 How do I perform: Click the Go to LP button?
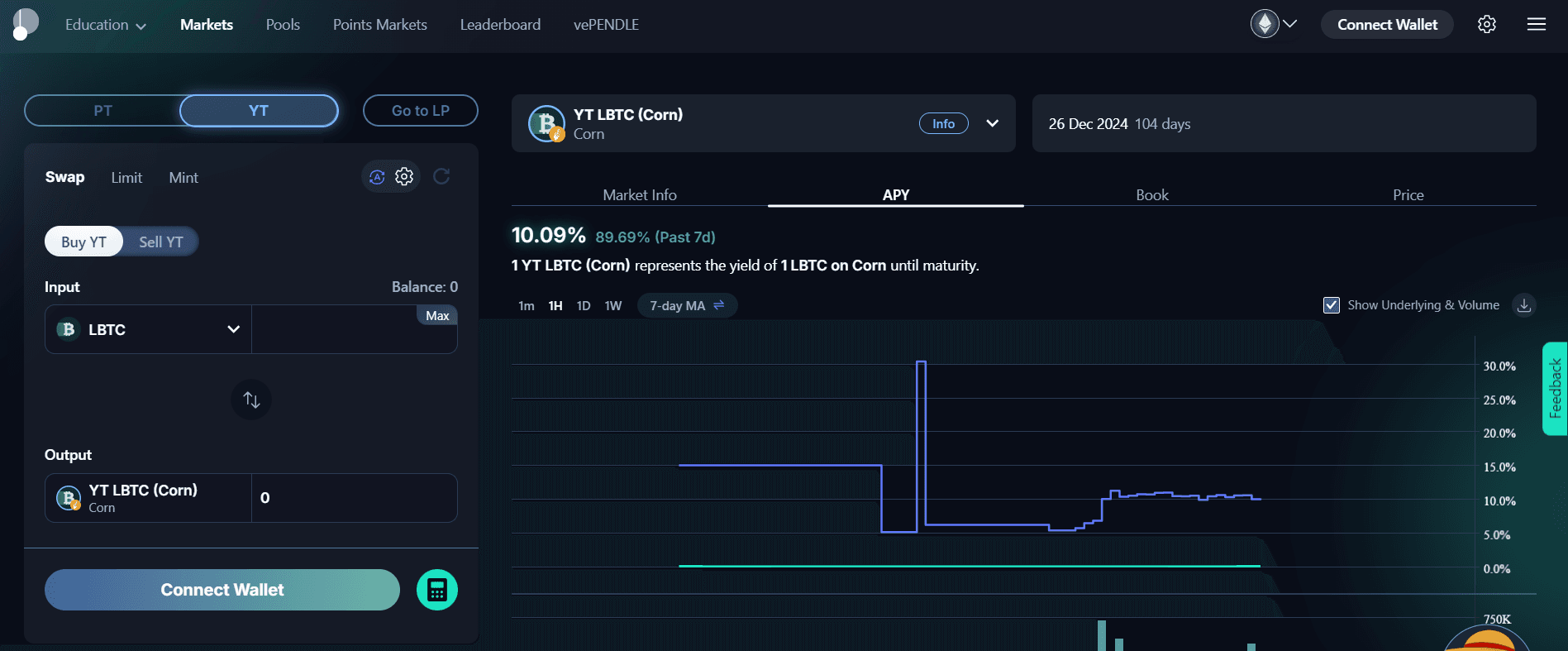[x=421, y=111]
